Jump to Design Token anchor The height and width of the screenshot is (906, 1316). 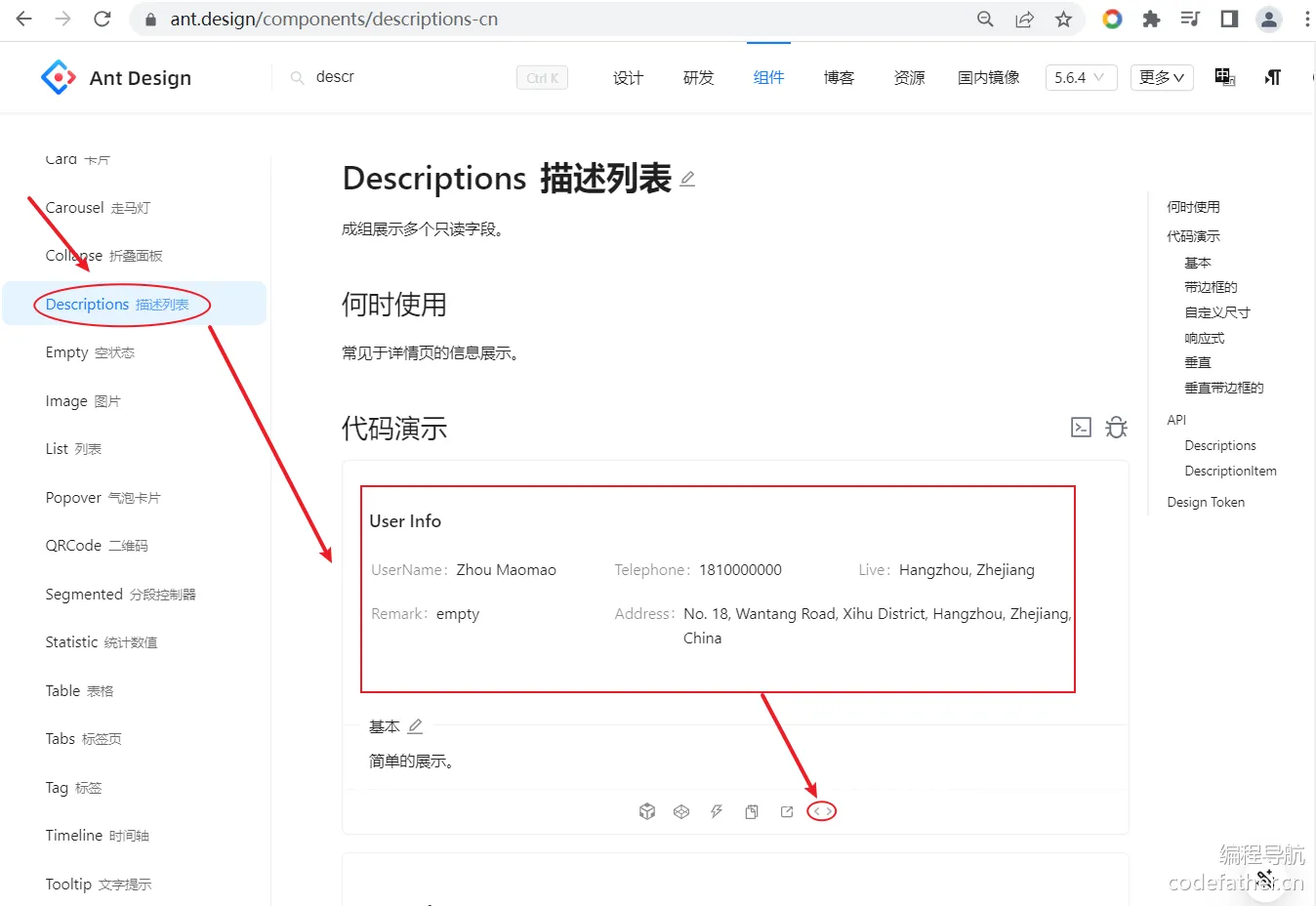(1206, 502)
